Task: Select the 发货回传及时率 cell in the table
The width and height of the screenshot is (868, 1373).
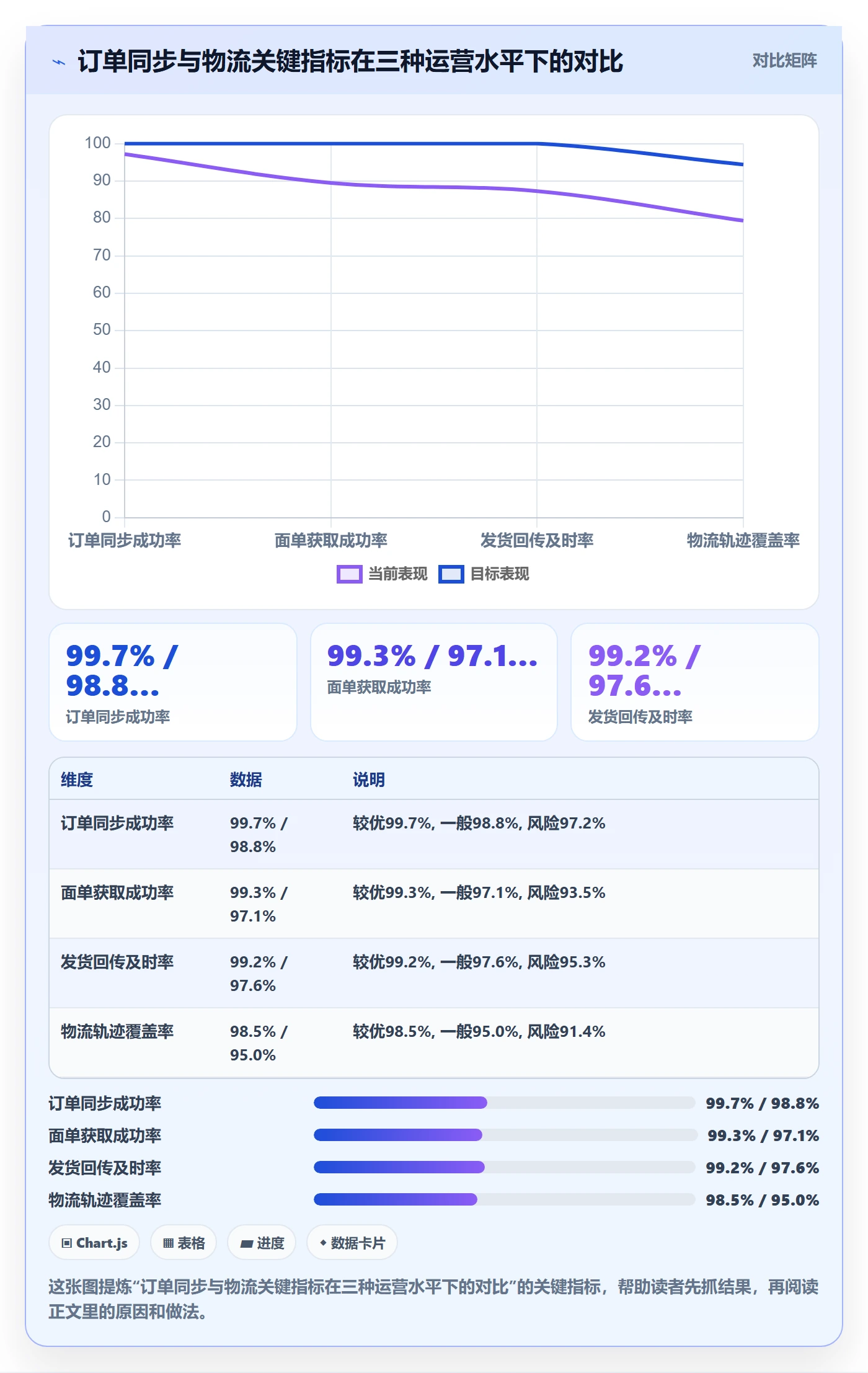Action: [117, 962]
